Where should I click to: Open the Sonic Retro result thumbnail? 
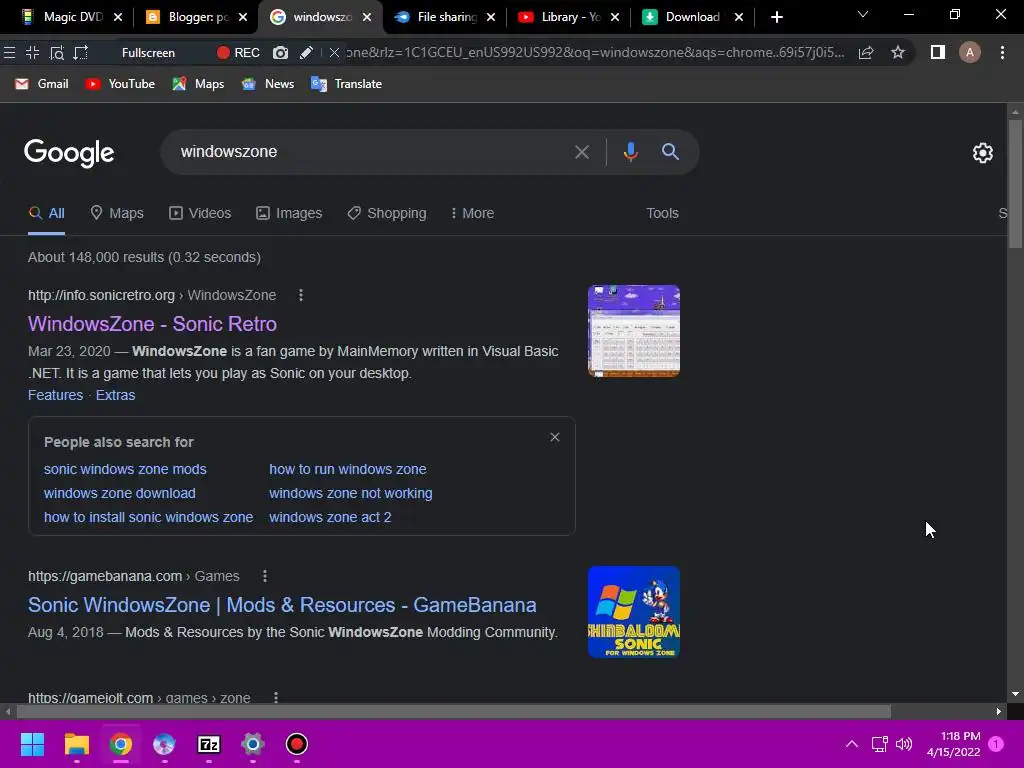(x=633, y=331)
